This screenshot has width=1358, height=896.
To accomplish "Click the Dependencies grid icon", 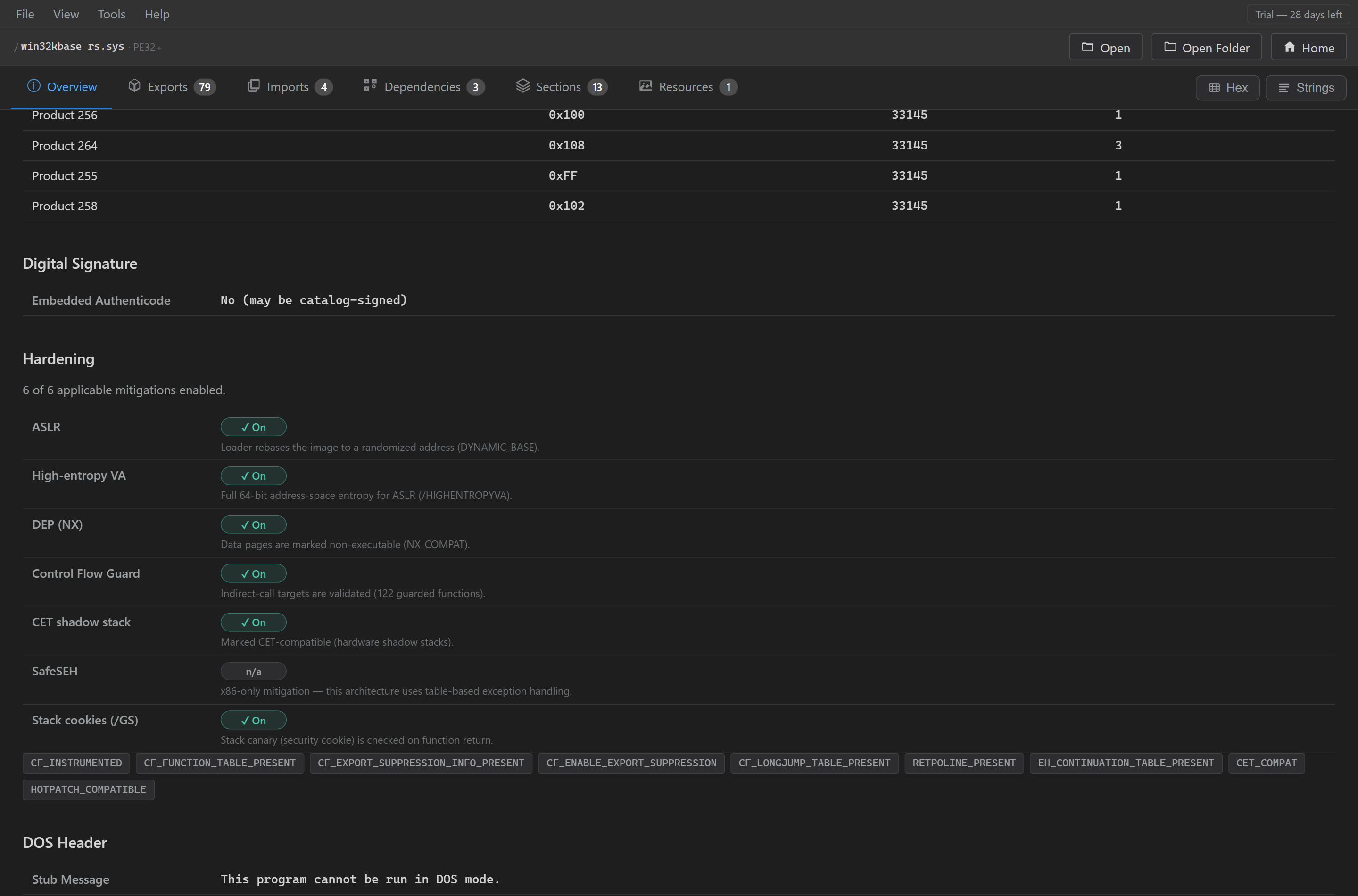I will [x=370, y=86].
